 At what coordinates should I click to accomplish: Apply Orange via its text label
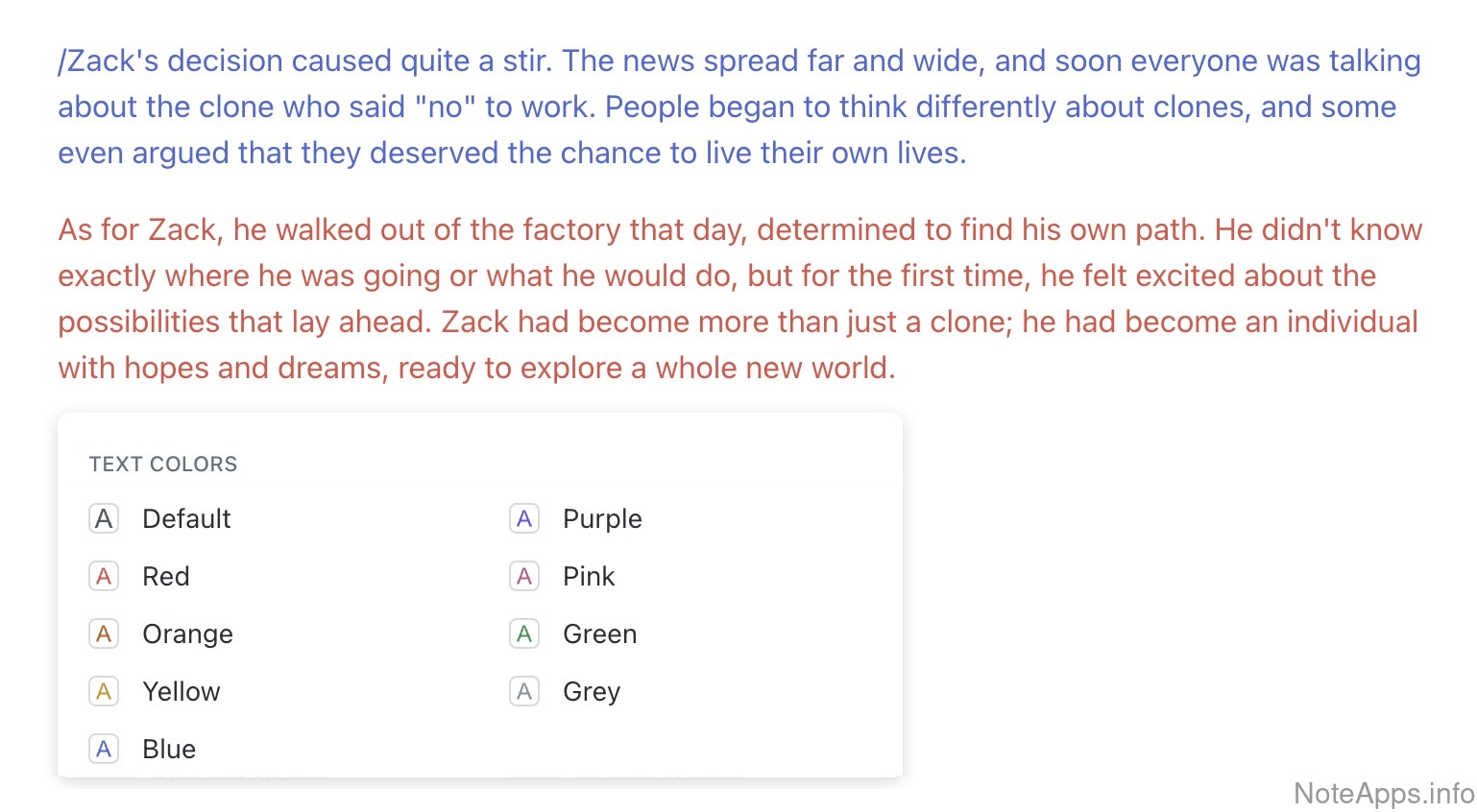[187, 634]
